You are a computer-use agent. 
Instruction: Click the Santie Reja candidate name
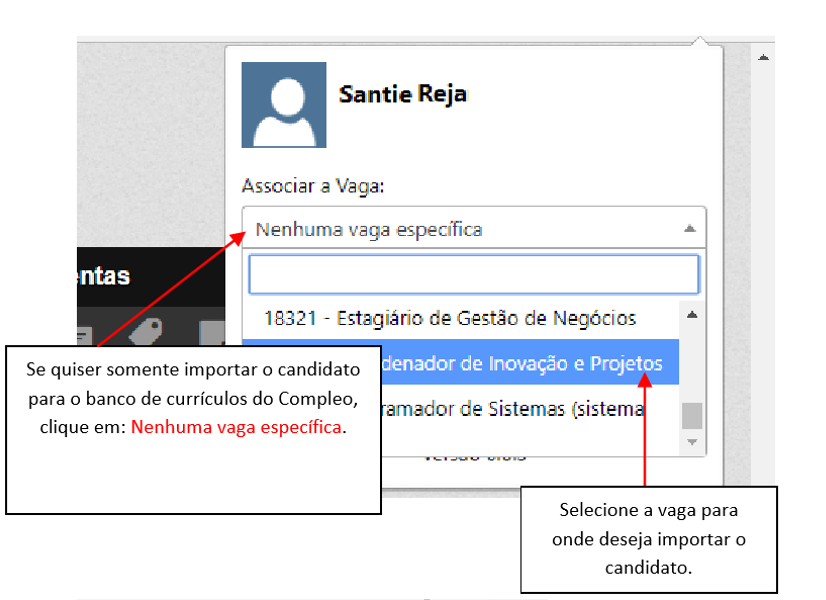click(x=403, y=94)
